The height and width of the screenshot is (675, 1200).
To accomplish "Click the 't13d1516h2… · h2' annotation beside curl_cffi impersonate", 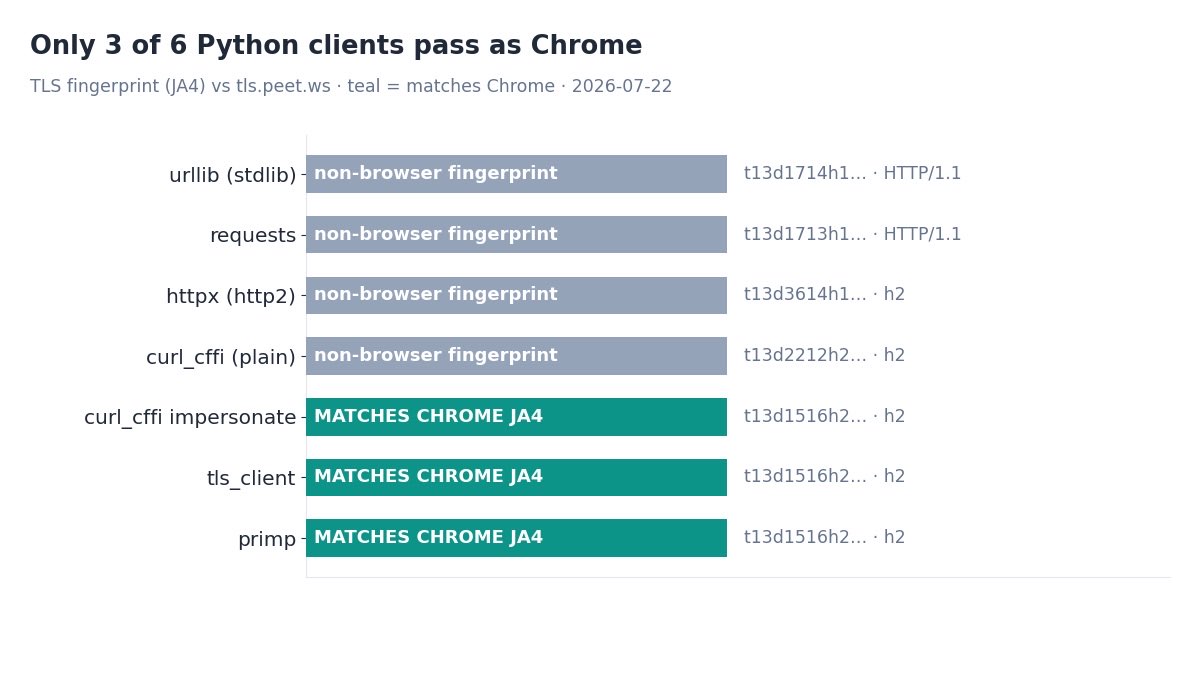I will [x=824, y=417].
